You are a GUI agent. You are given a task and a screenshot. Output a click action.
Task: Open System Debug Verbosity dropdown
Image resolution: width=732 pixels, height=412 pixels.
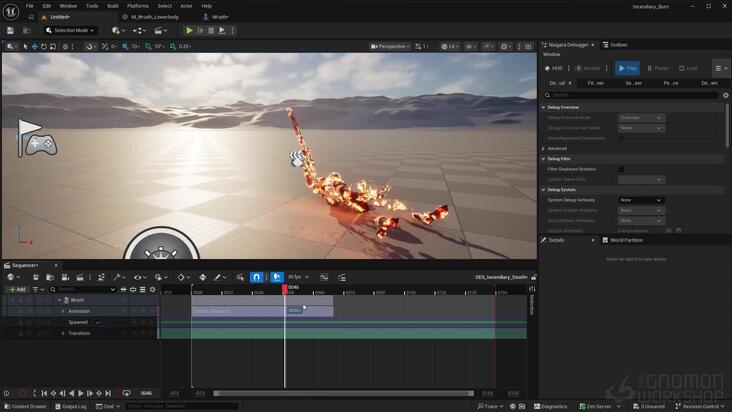[x=641, y=200]
